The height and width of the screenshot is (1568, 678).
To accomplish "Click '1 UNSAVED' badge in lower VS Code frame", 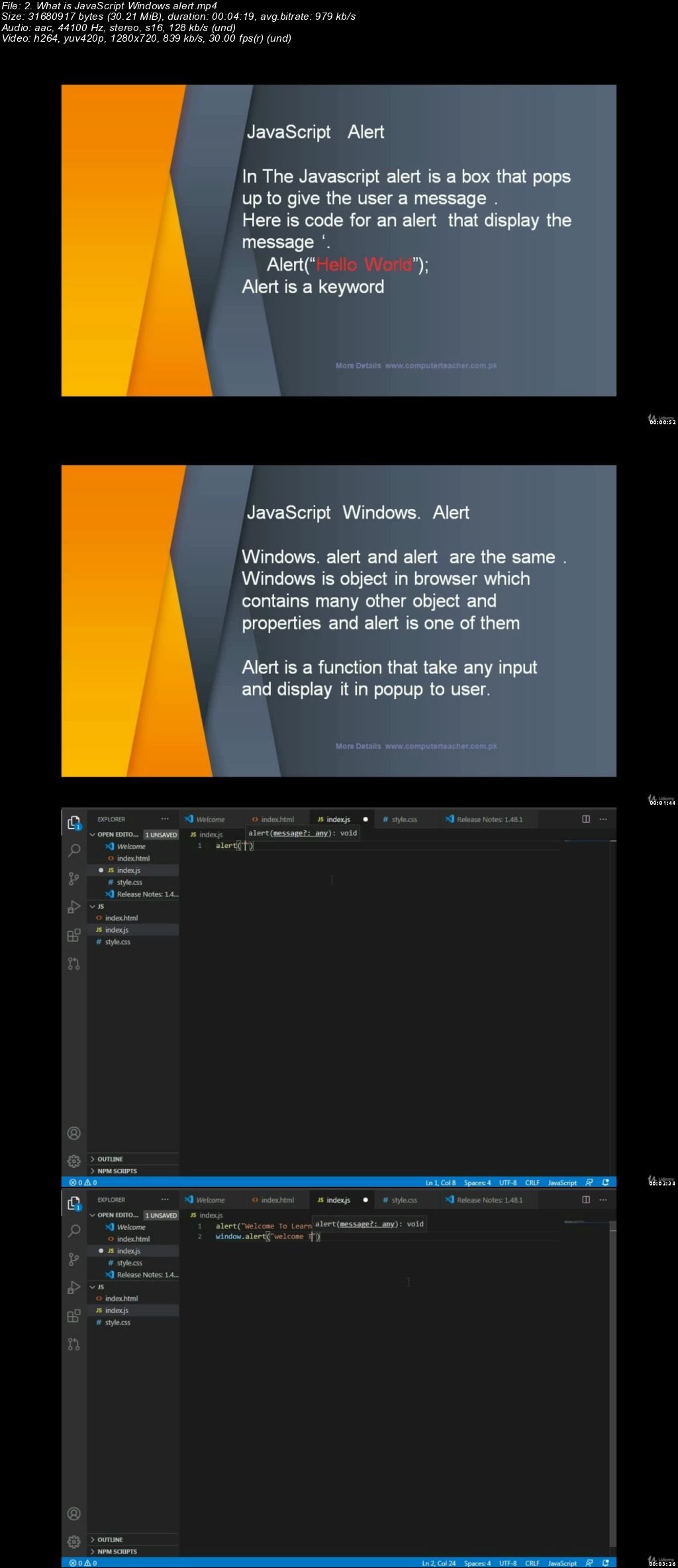I will tap(162, 1215).
